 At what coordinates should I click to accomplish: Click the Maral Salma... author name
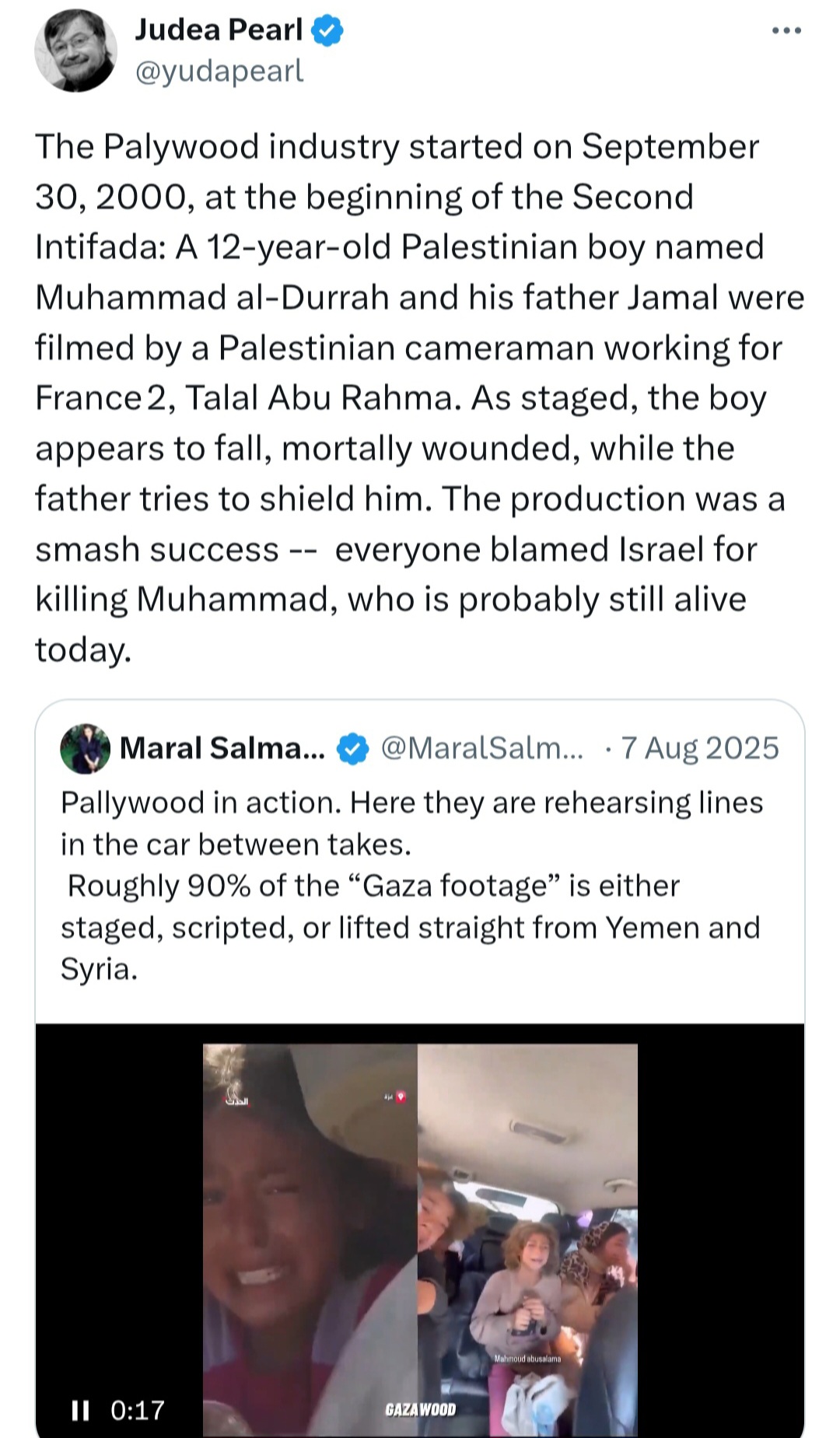(222, 748)
